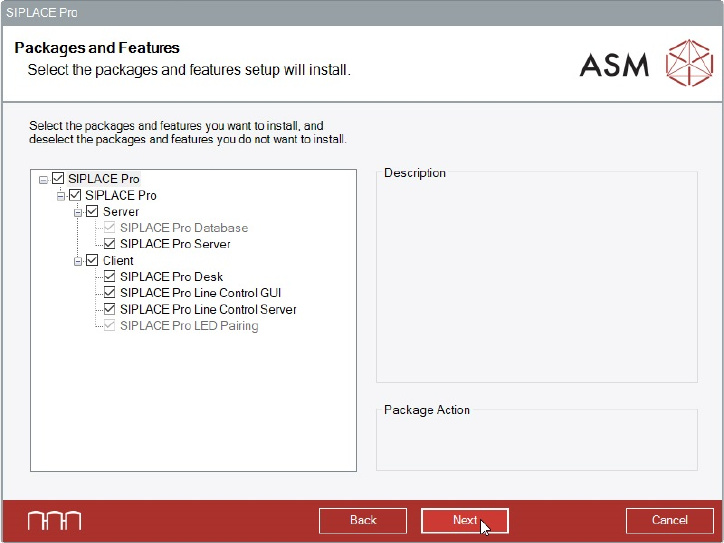Select the SIPLACE Pro Database label
This screenshot has width=724, height=543.
point(184,228)
